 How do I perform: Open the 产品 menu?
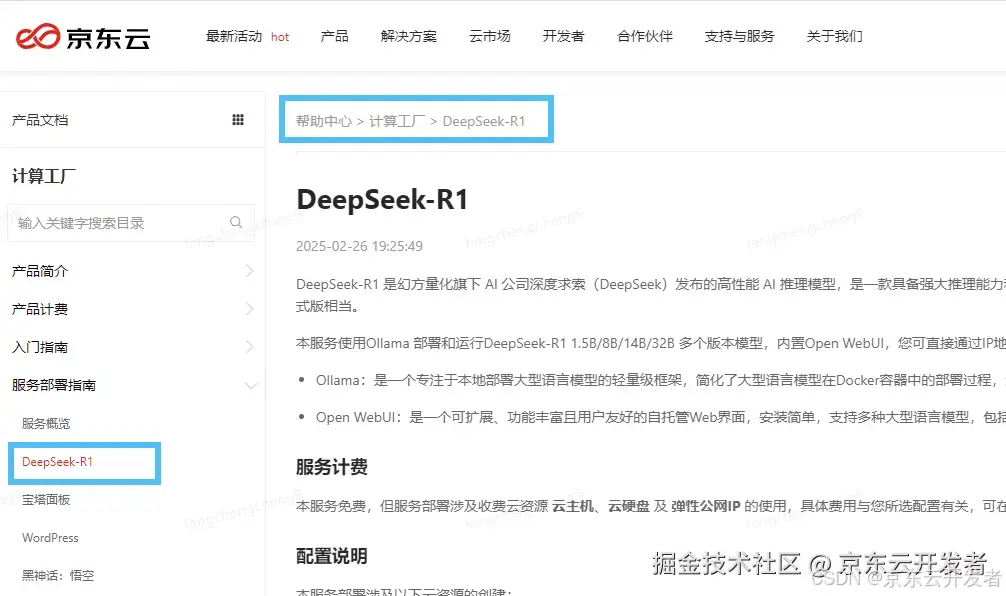334,37
